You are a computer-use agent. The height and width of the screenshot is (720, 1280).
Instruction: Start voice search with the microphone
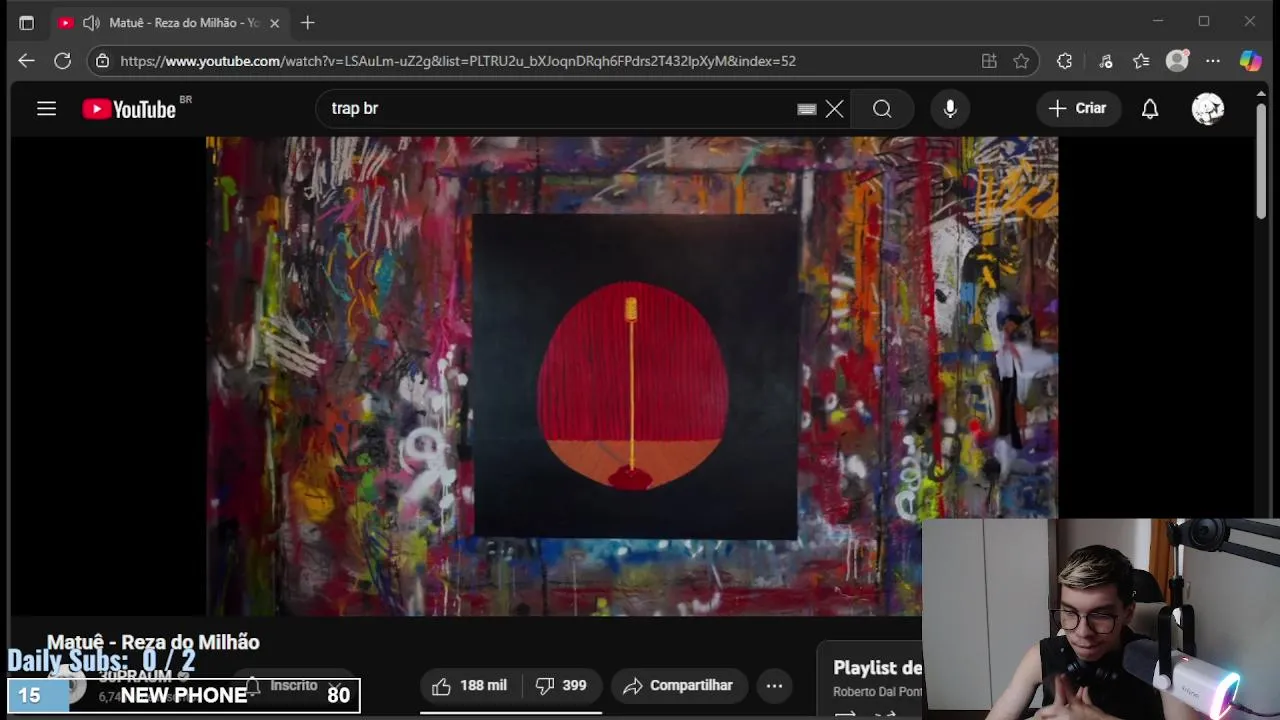click(950, 109)
